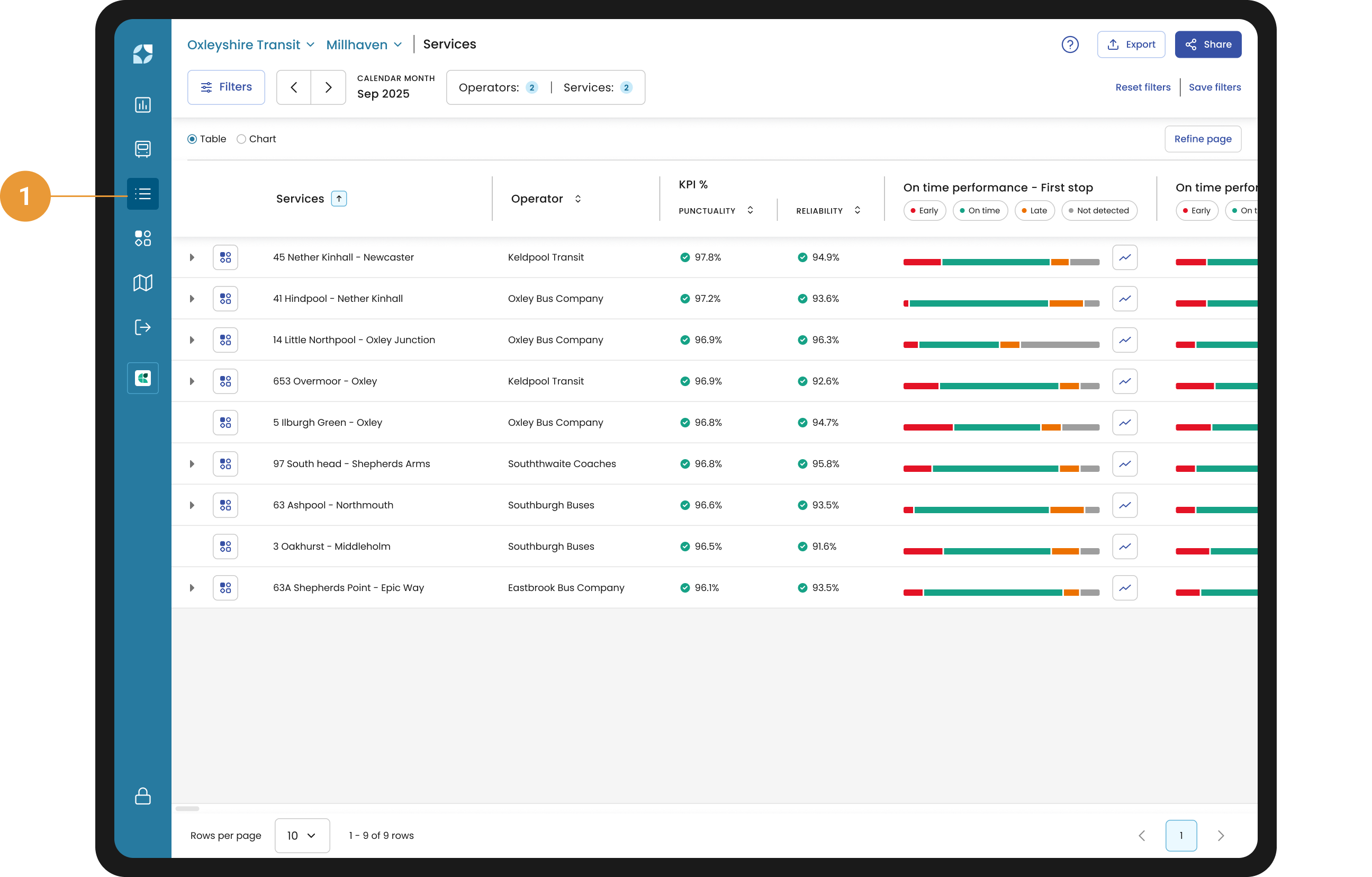Select the Chart radio button
1372x877 pixels.
(241, 139)
